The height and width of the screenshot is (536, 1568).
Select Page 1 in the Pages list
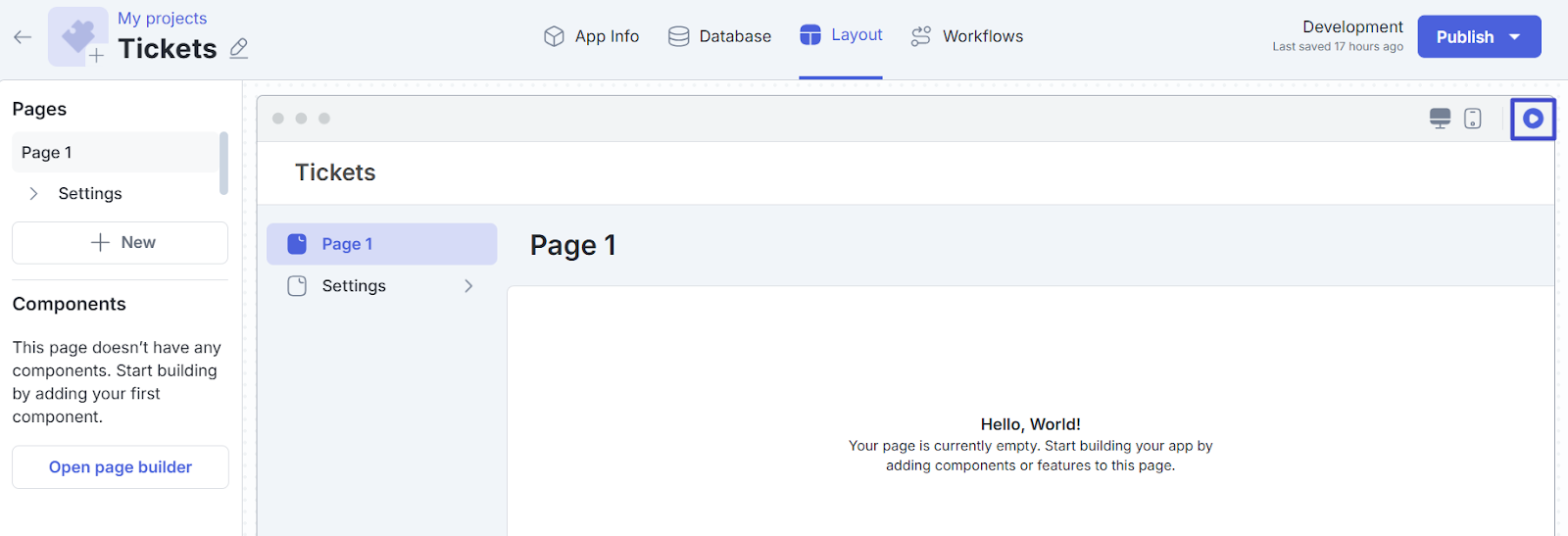[113, 153]
